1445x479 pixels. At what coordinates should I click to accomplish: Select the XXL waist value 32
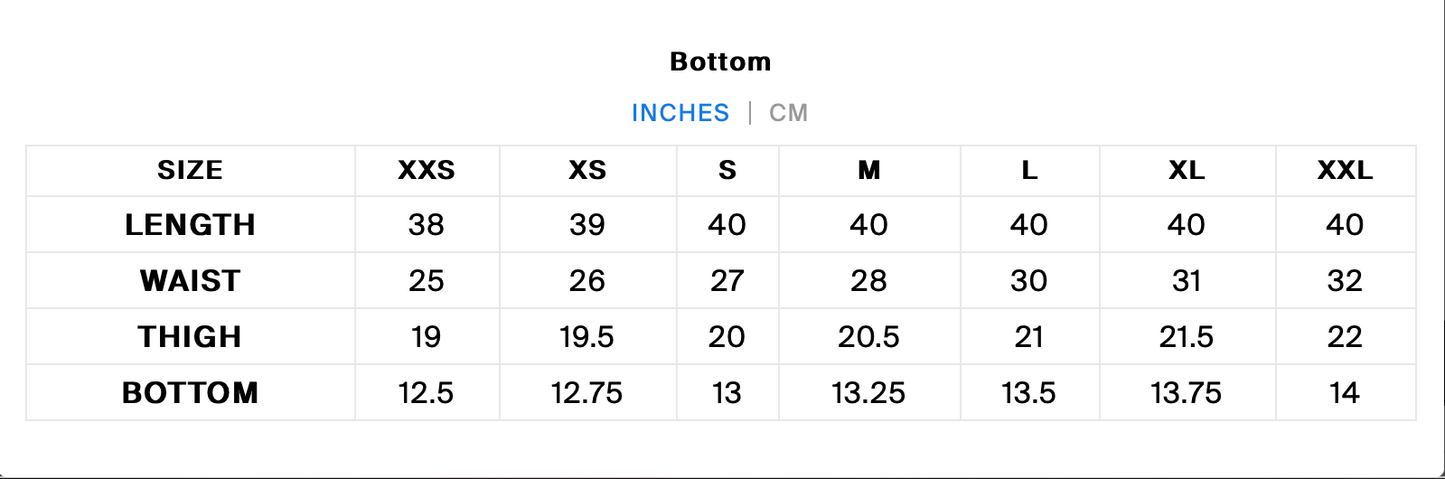pyautogui.click(x=1345, y=281)
